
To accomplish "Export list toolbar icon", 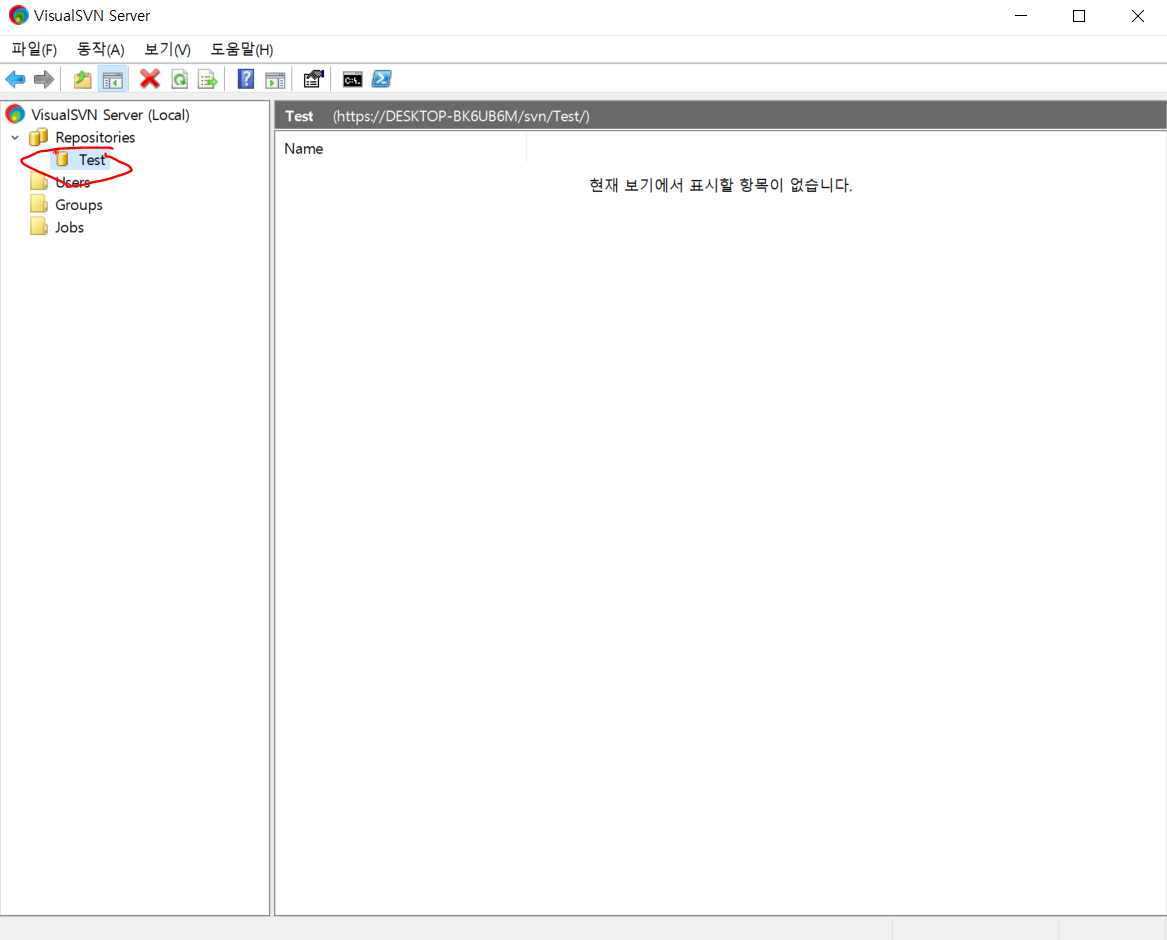I will (x=208, y=79).
